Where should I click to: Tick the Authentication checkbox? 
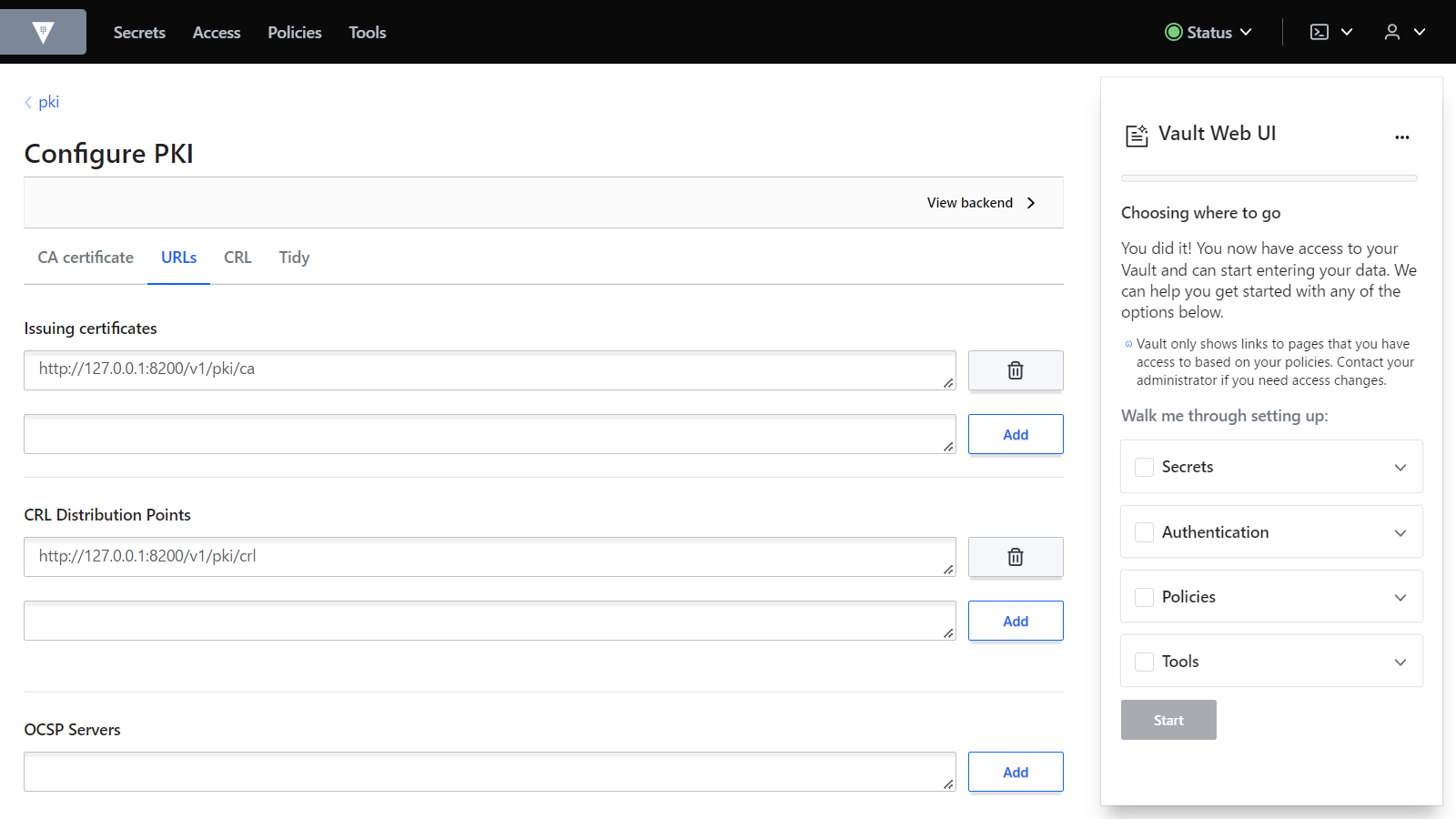pyautogui.click(x=1145, y=532)
